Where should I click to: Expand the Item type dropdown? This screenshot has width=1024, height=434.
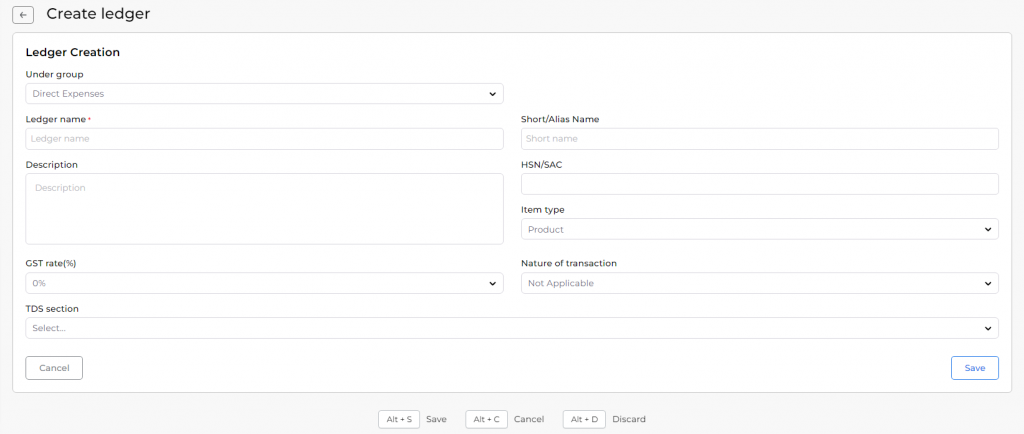coord(760,229)
